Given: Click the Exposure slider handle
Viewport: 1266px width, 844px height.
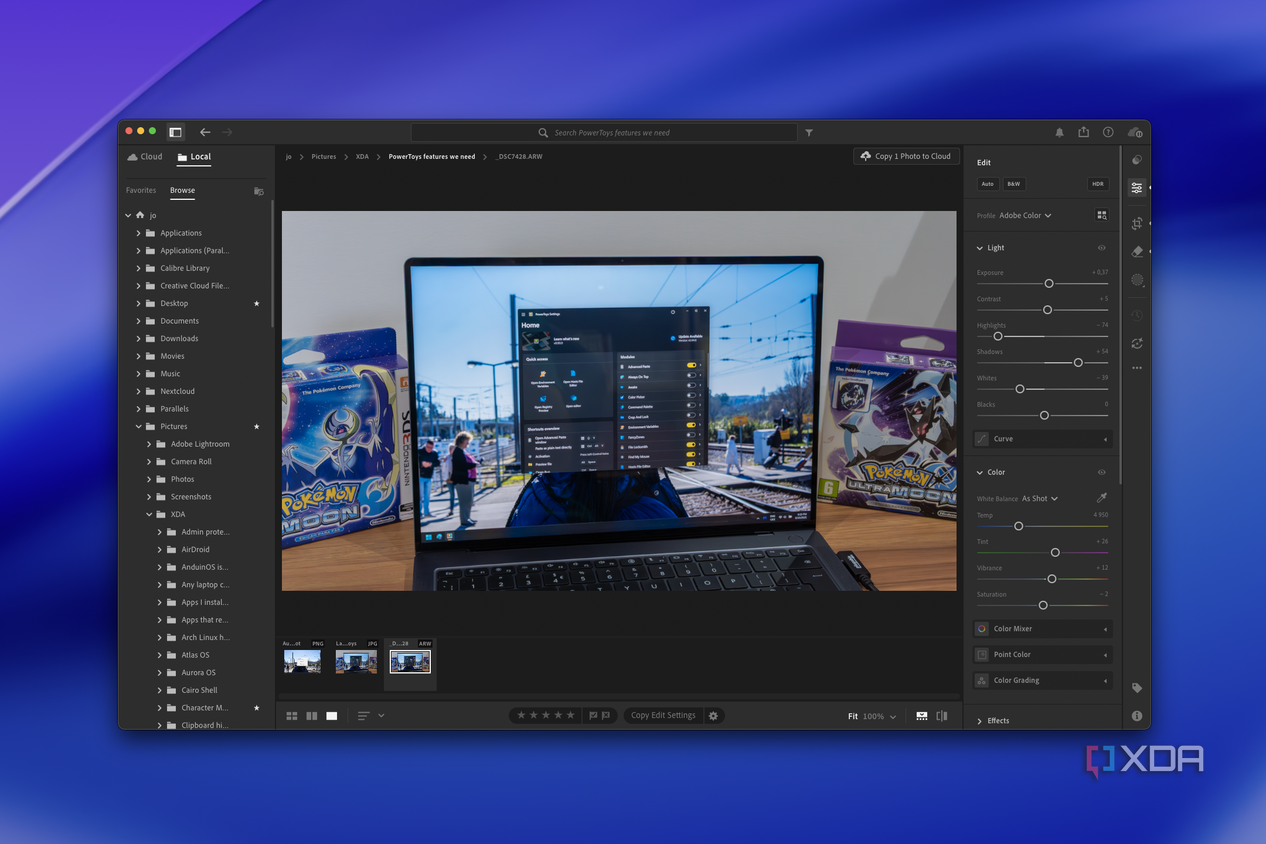Looking at the screenshot, I should (1049, 284).
